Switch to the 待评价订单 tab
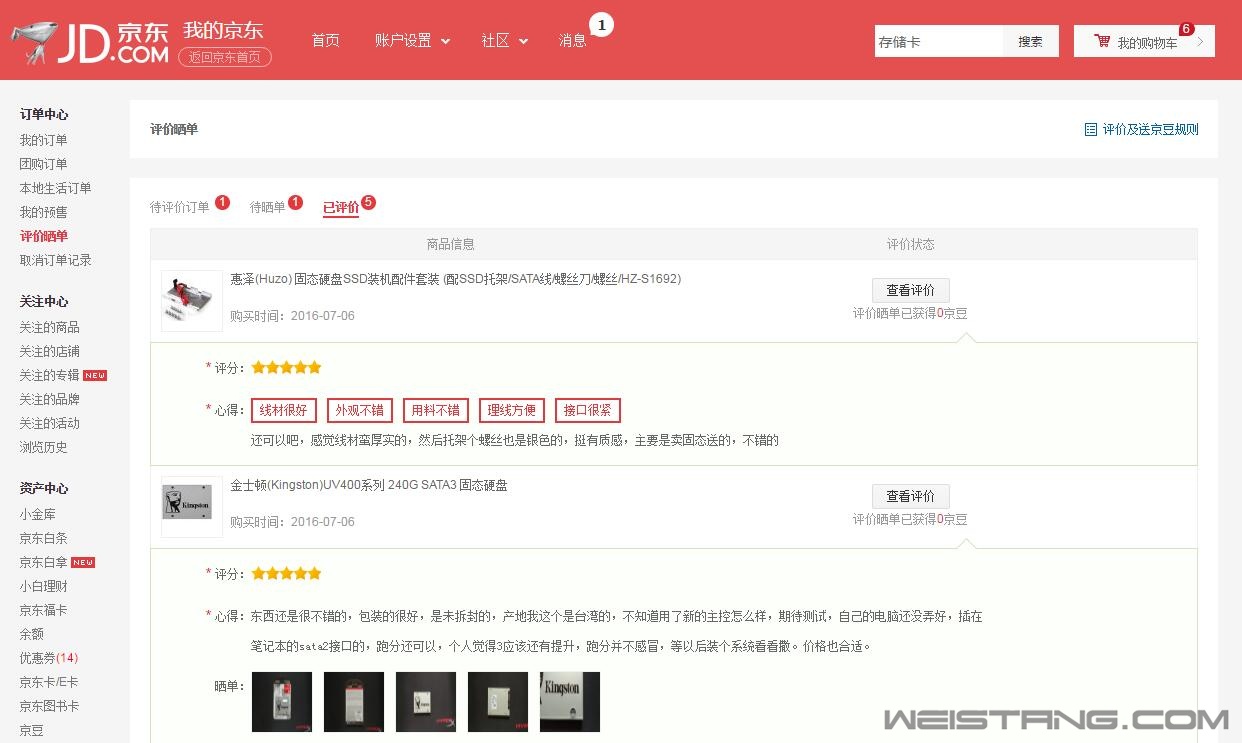The image size is (1242, 743). point(180,207)
